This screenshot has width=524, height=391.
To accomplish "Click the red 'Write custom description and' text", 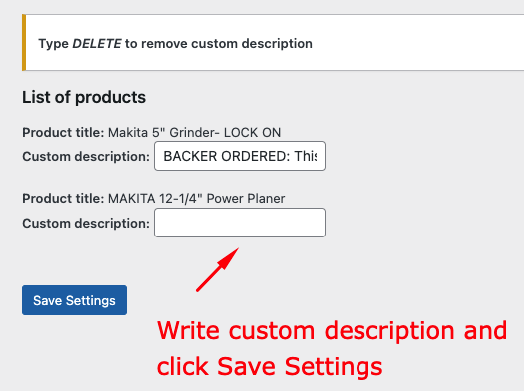I will pos(332,331).
